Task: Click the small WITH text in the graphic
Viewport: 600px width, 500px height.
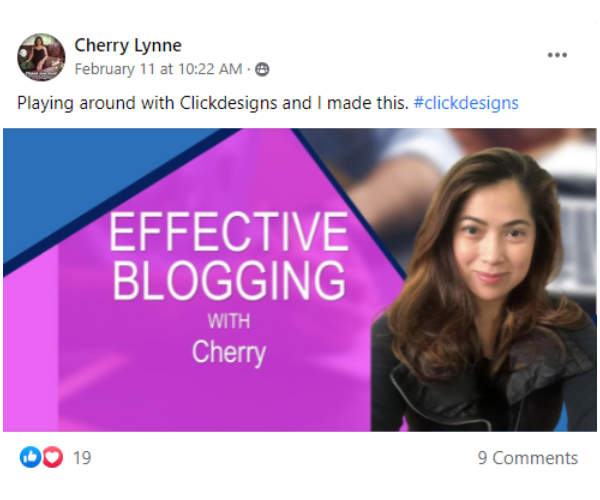Action: (x=229, y=321)
